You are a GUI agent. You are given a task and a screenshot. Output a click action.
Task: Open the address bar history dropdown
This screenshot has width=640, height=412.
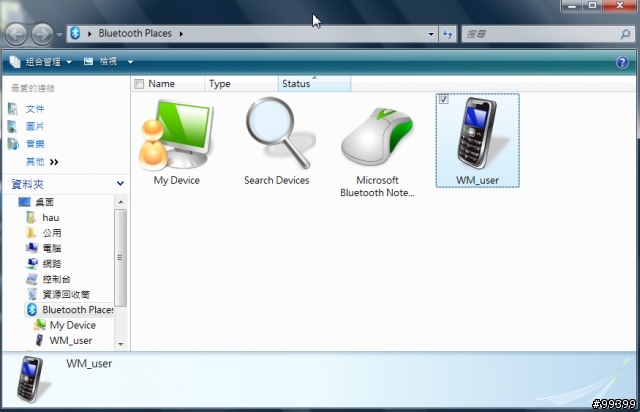tap(431, 34)
